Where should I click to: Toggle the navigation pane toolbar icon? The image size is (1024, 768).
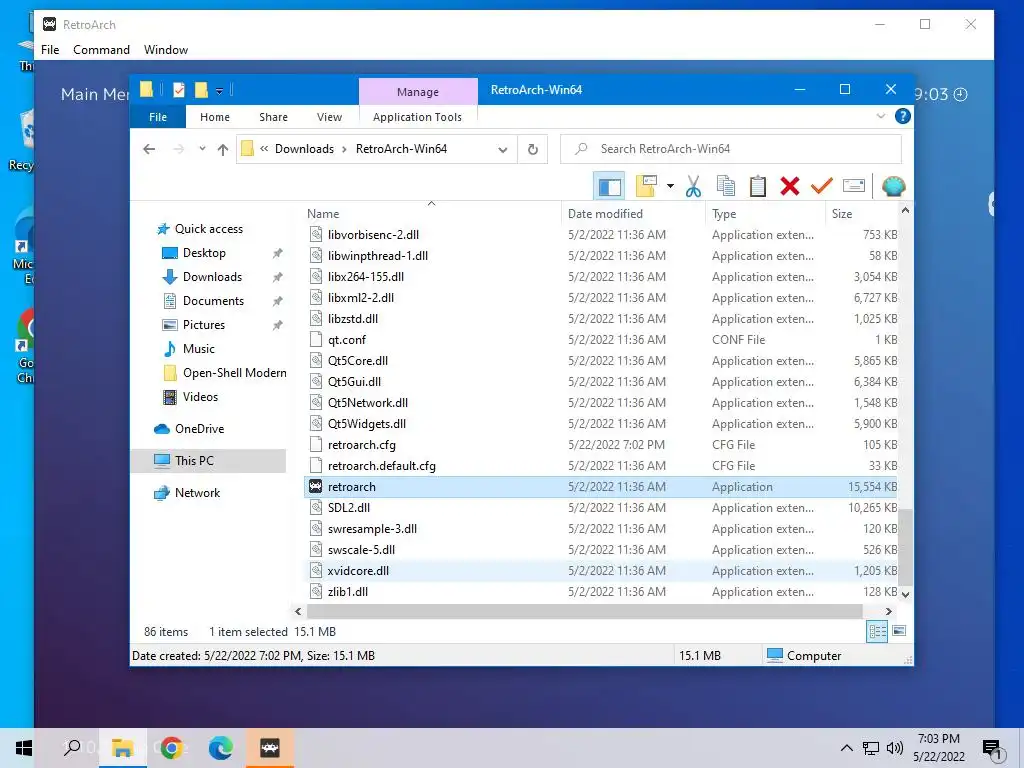coord(609,187)
